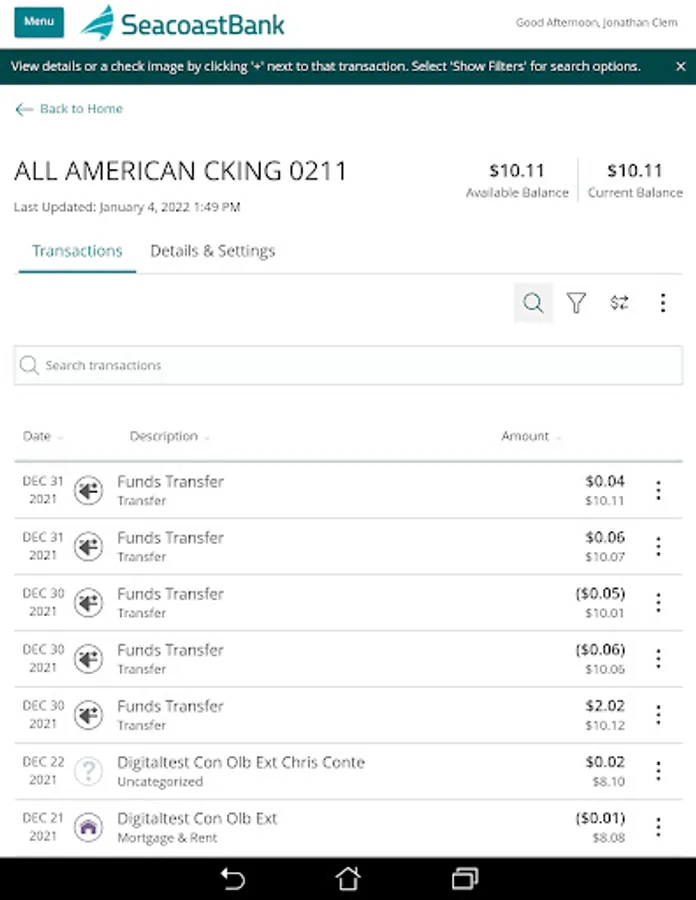
Task: Click the Search transactions field
Action: pyautogui.click(x=348, y=366)
